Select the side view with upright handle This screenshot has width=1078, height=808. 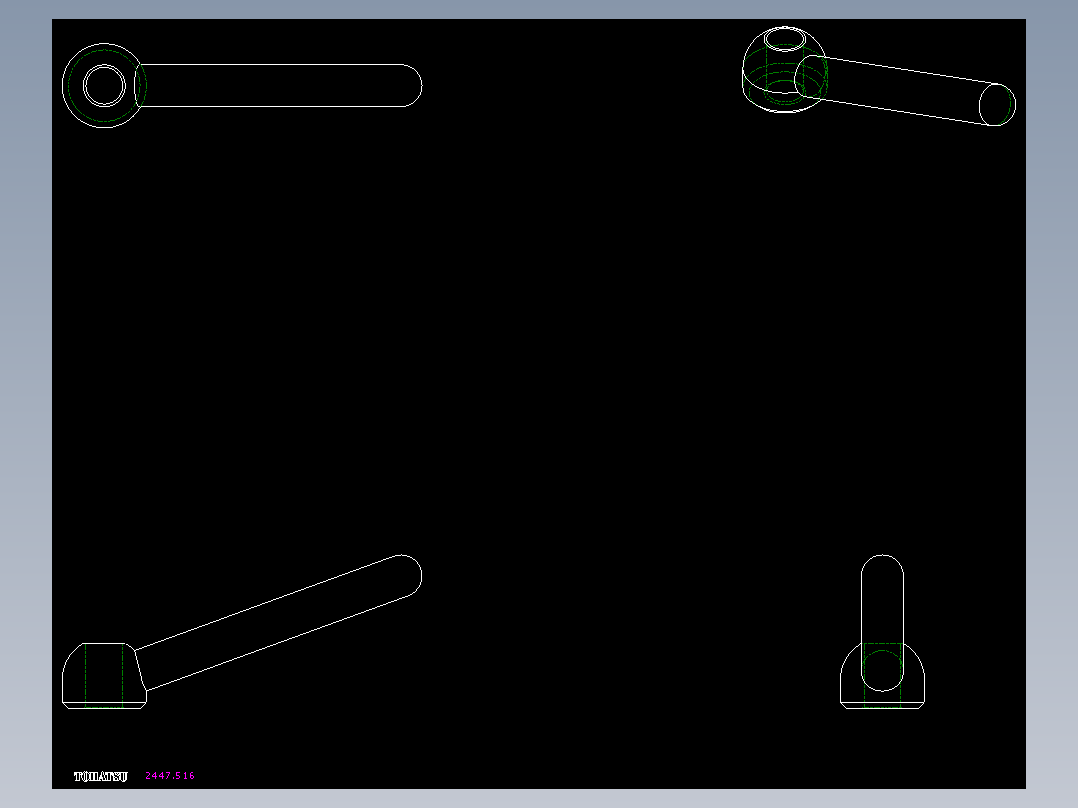pos(882,631)
